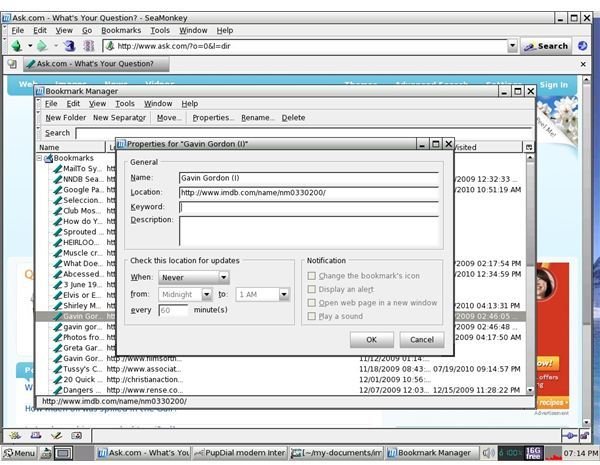Image resolution: width=600 pixels, height=465 pixels.
Task: Open the URL bar history dropdown
Action: click(512, 46)
